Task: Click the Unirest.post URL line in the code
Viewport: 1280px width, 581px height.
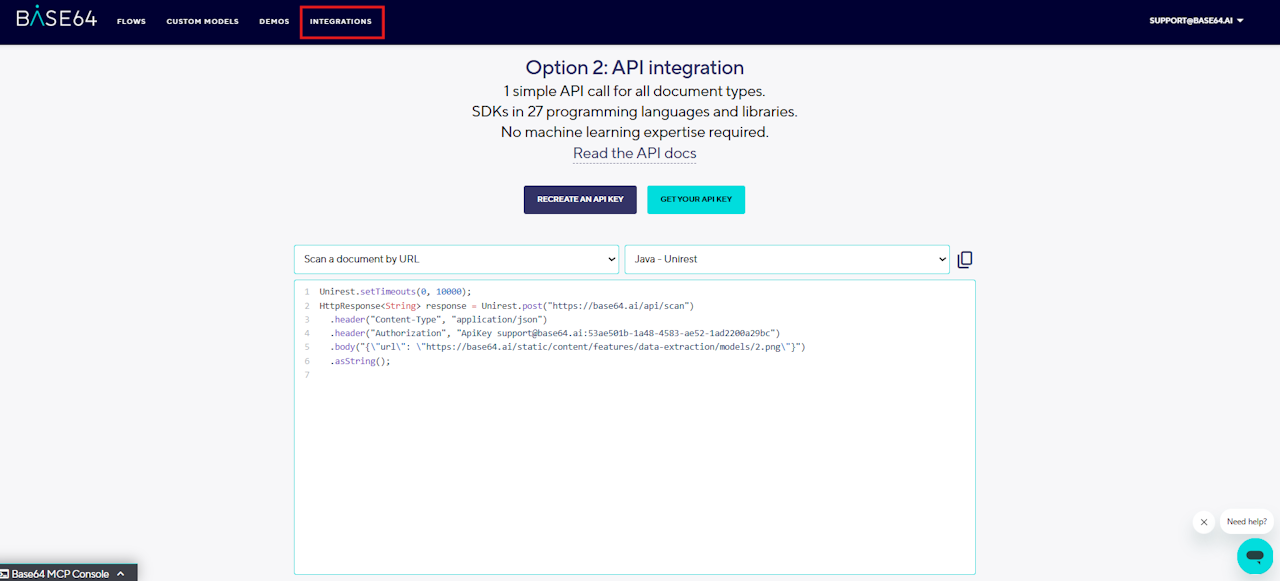Action: 506,305
